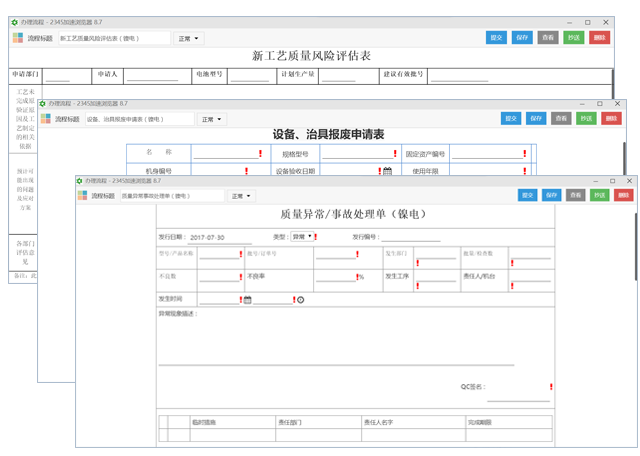Click 查看 in the 设备、治具报废申请表 window

(x=561, y=118)
